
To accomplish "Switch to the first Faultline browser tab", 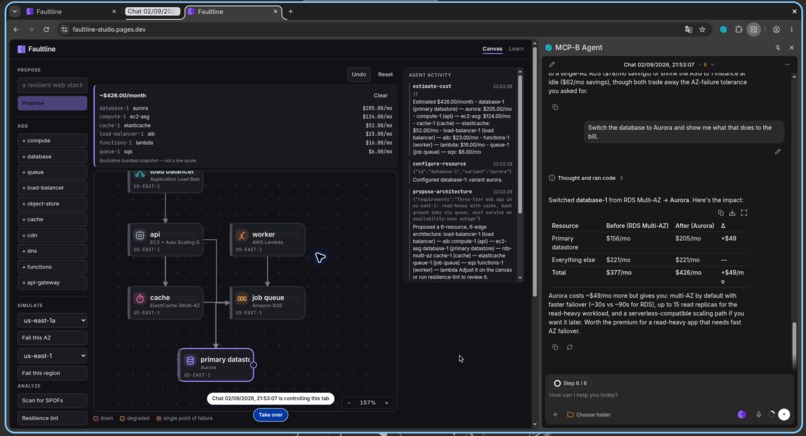I will click(71, 11).
